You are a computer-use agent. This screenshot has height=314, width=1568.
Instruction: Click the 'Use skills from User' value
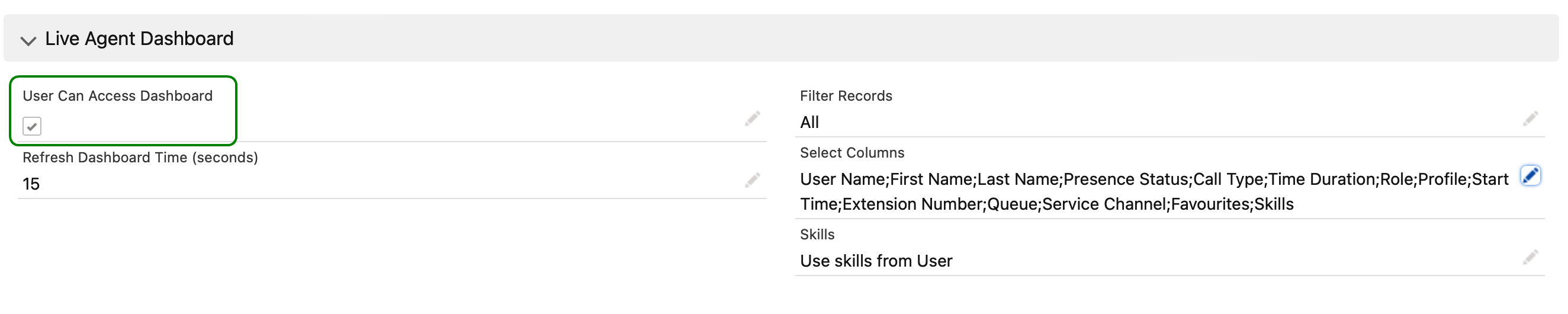pos(876,261)
